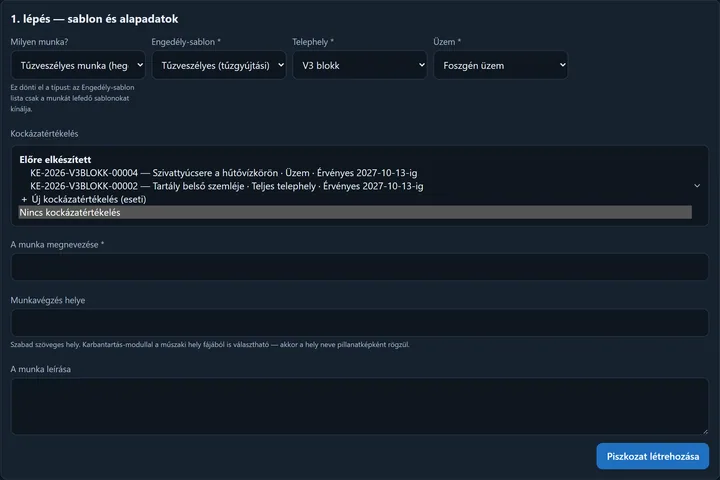Open the Engedély-sablon dropdown

pyautogui.click(x=219, y=65)
